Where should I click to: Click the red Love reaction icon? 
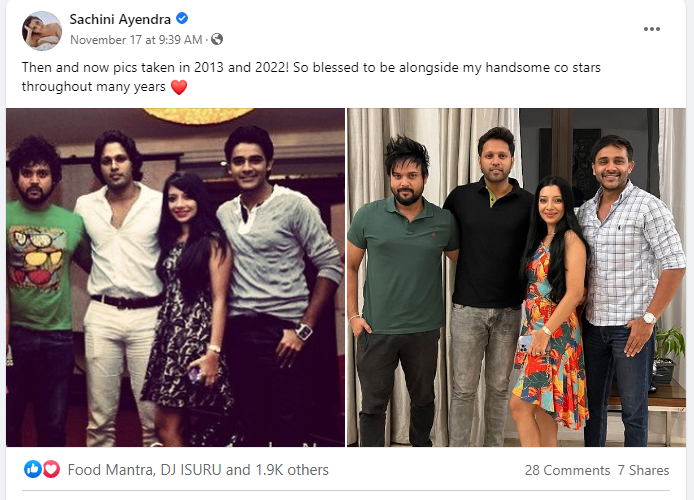tap(51, 469)
